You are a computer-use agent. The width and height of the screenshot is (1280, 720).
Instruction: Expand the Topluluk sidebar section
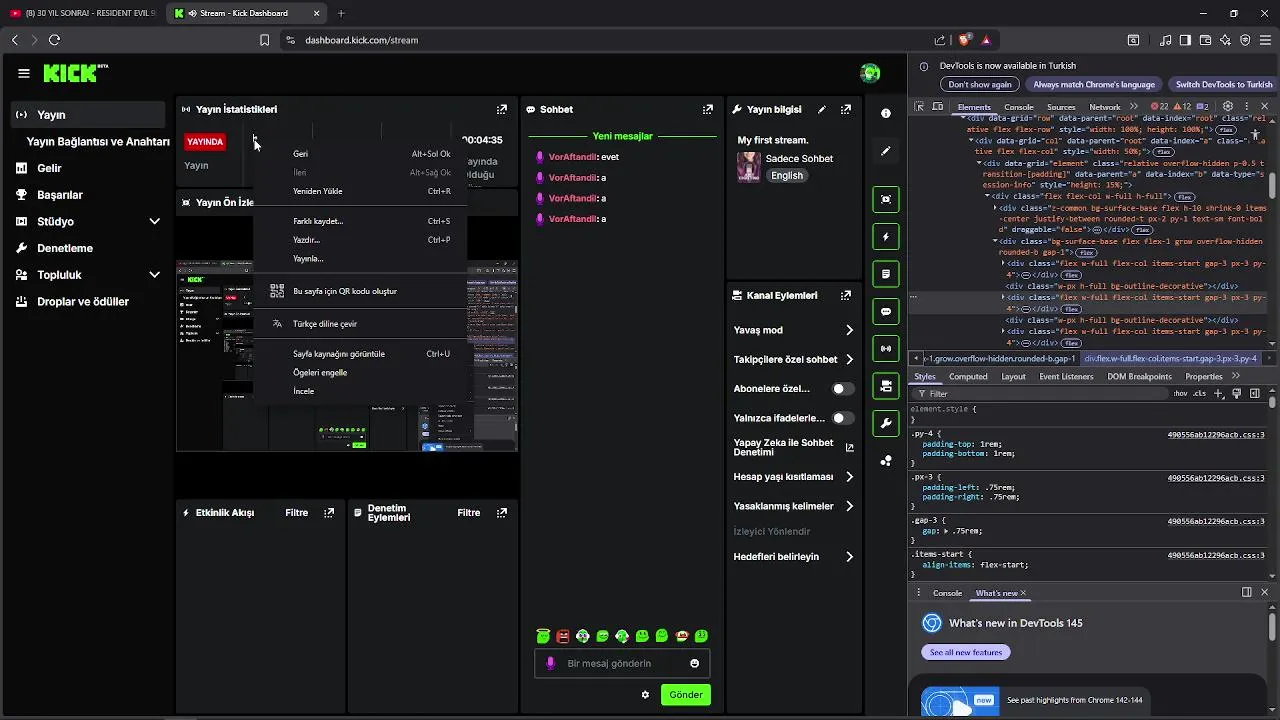tap(155, 275)
